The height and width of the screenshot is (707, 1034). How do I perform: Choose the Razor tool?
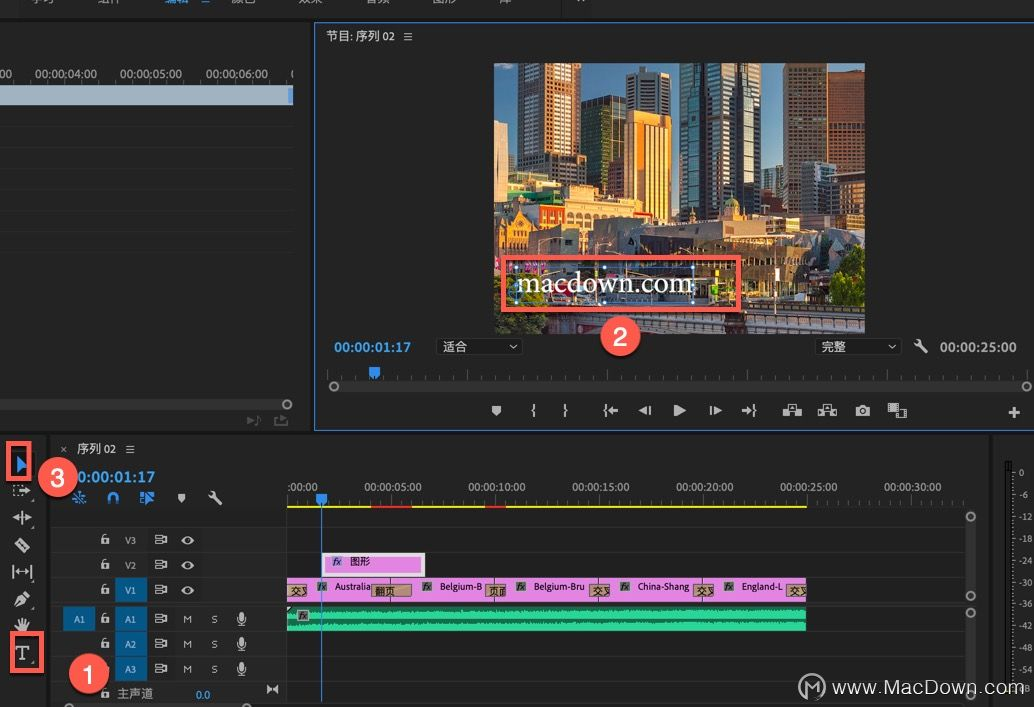coord(22,545)
